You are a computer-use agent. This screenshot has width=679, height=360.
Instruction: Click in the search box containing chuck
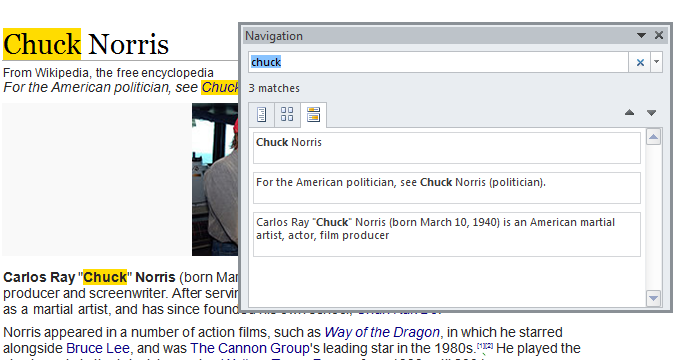click(x=438, y=62)
